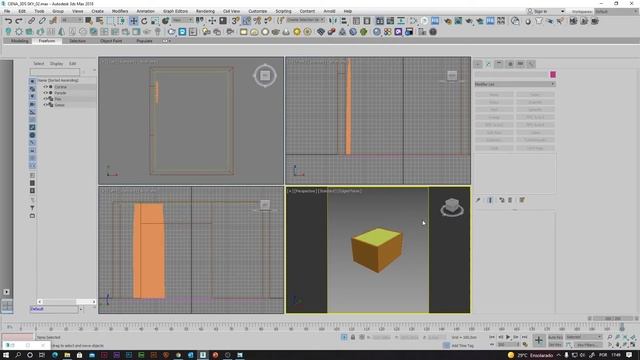Click the scene explorer search field
This screenshot has width=640, height=360.
tap(55, 72)
